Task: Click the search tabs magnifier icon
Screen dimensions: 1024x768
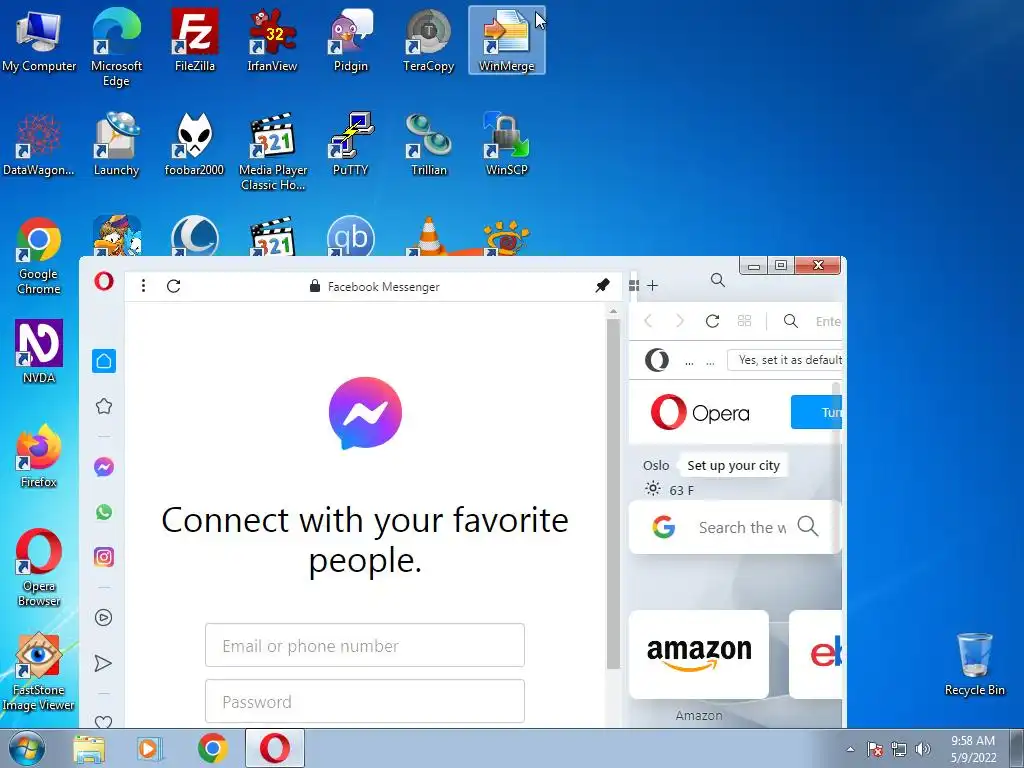Action: point(718,280)
